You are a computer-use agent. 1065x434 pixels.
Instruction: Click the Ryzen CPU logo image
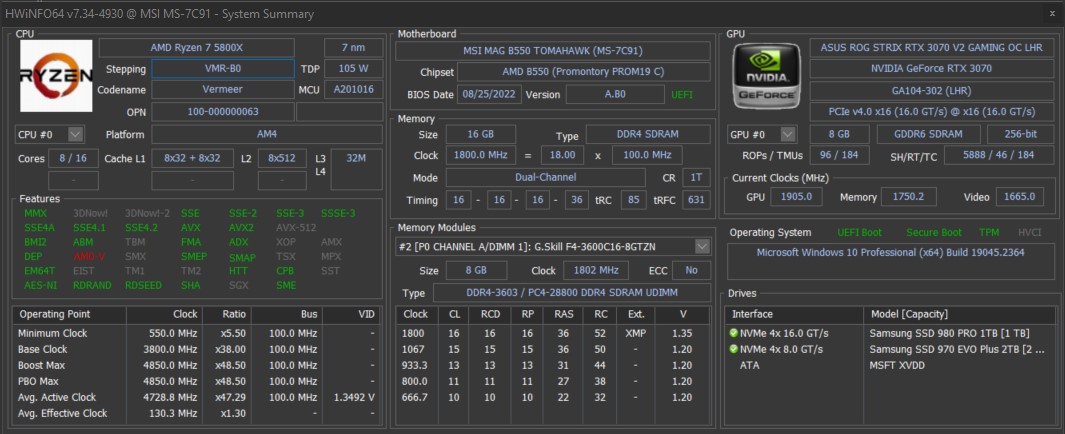pyautogui.click(x=56, y=75)
